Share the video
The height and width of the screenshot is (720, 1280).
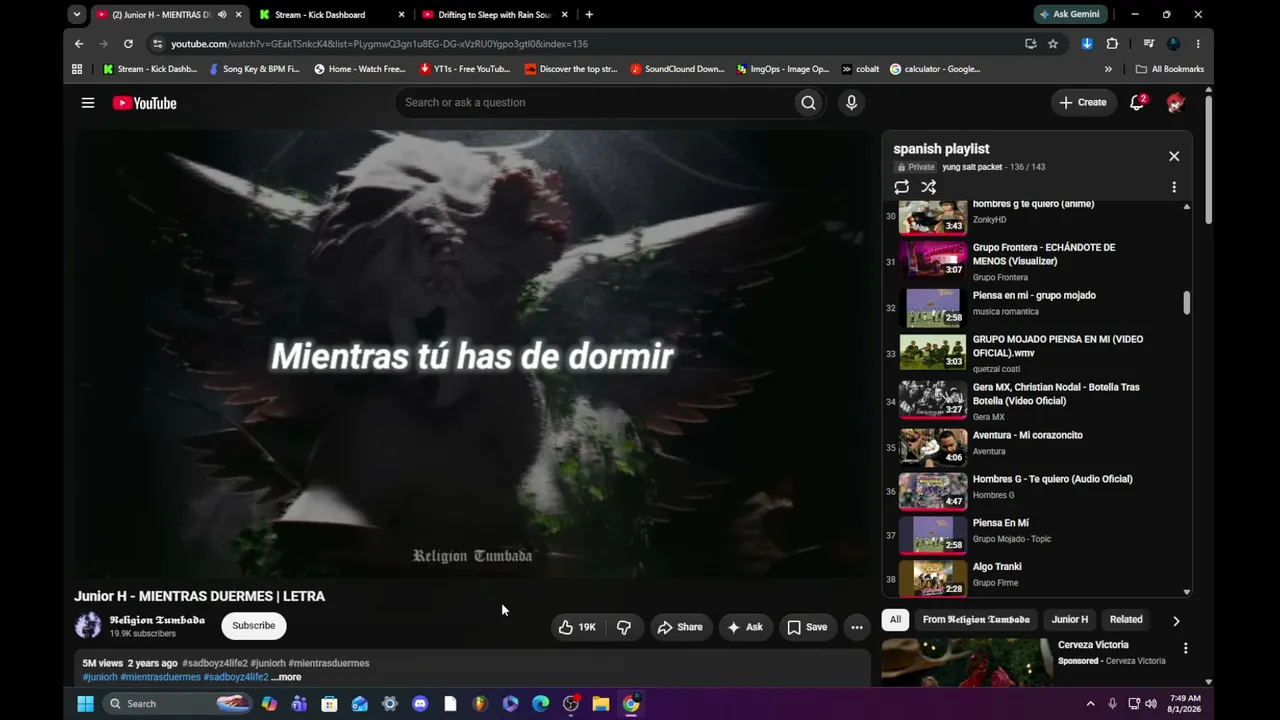(680, 627)
